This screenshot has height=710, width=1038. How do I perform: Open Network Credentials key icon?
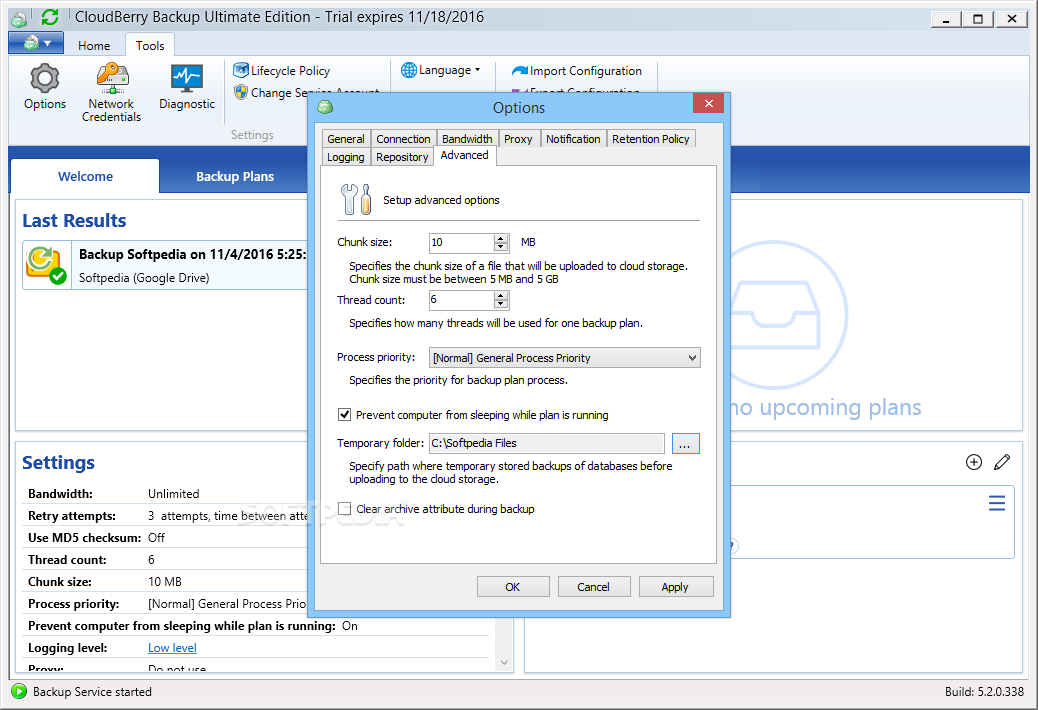point(111,92)
